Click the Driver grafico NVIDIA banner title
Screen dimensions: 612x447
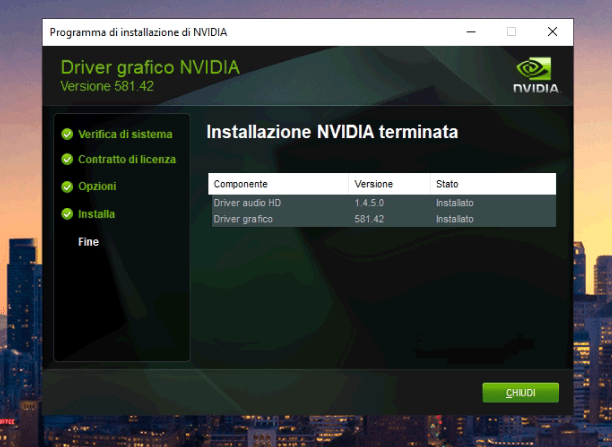(x=150, y=68)
